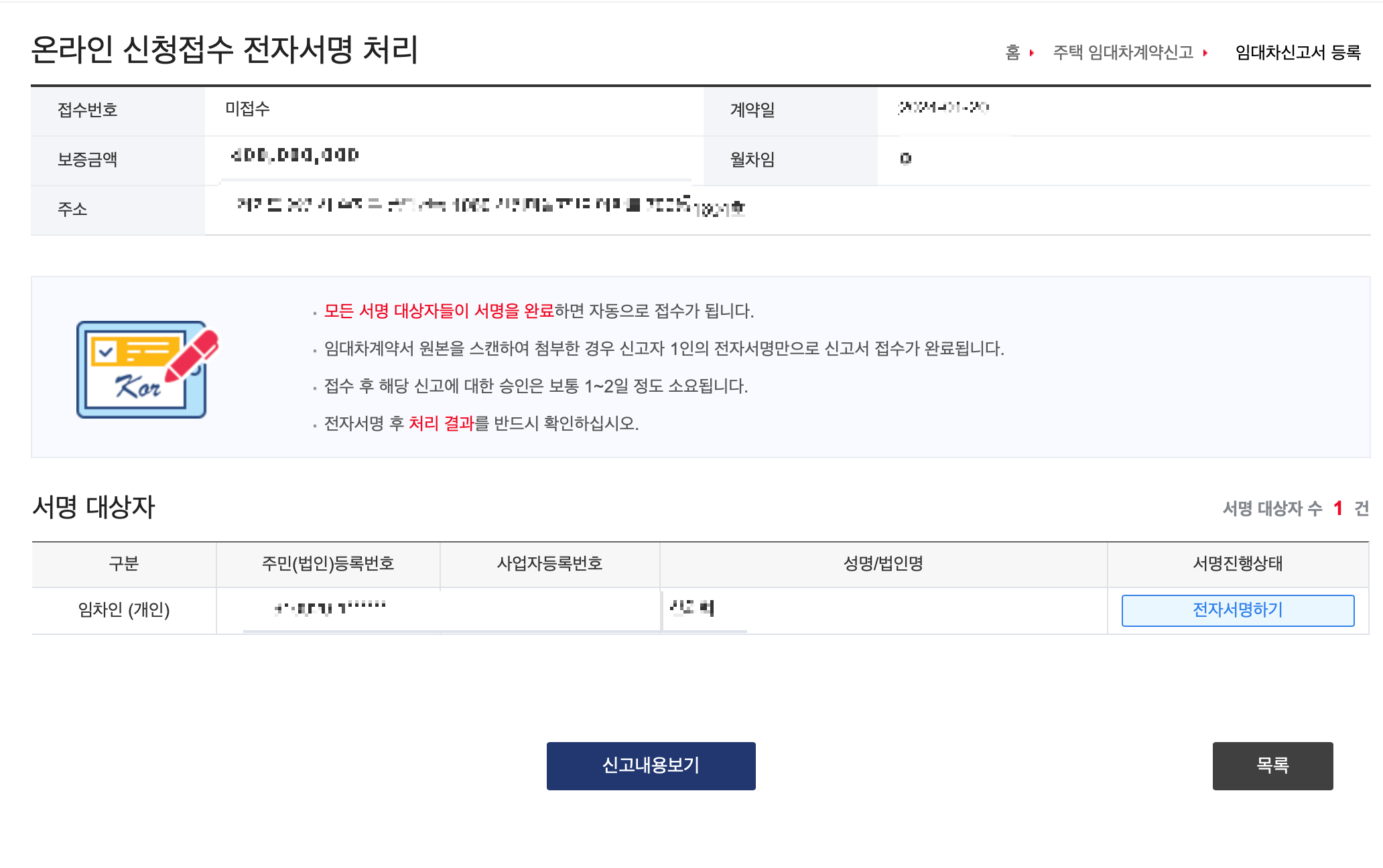Viewport: 1383px width, 868px height.
Task: Click the checkmark box inside the signature illustration
Action: (x=104, y=353)
